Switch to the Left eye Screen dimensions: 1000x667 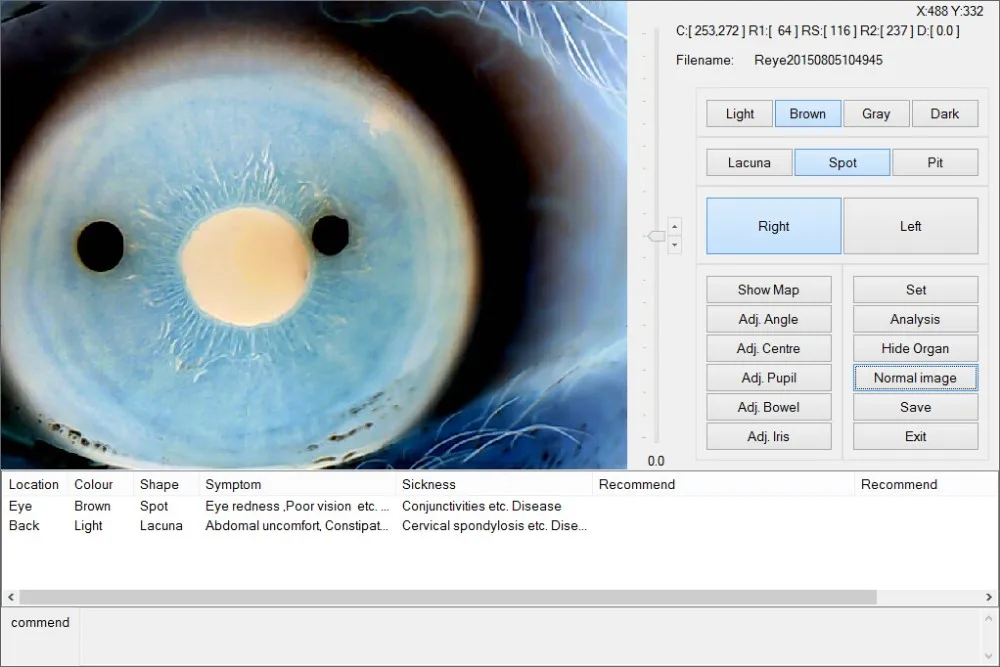pyautogui.click(x=910, y=226)
